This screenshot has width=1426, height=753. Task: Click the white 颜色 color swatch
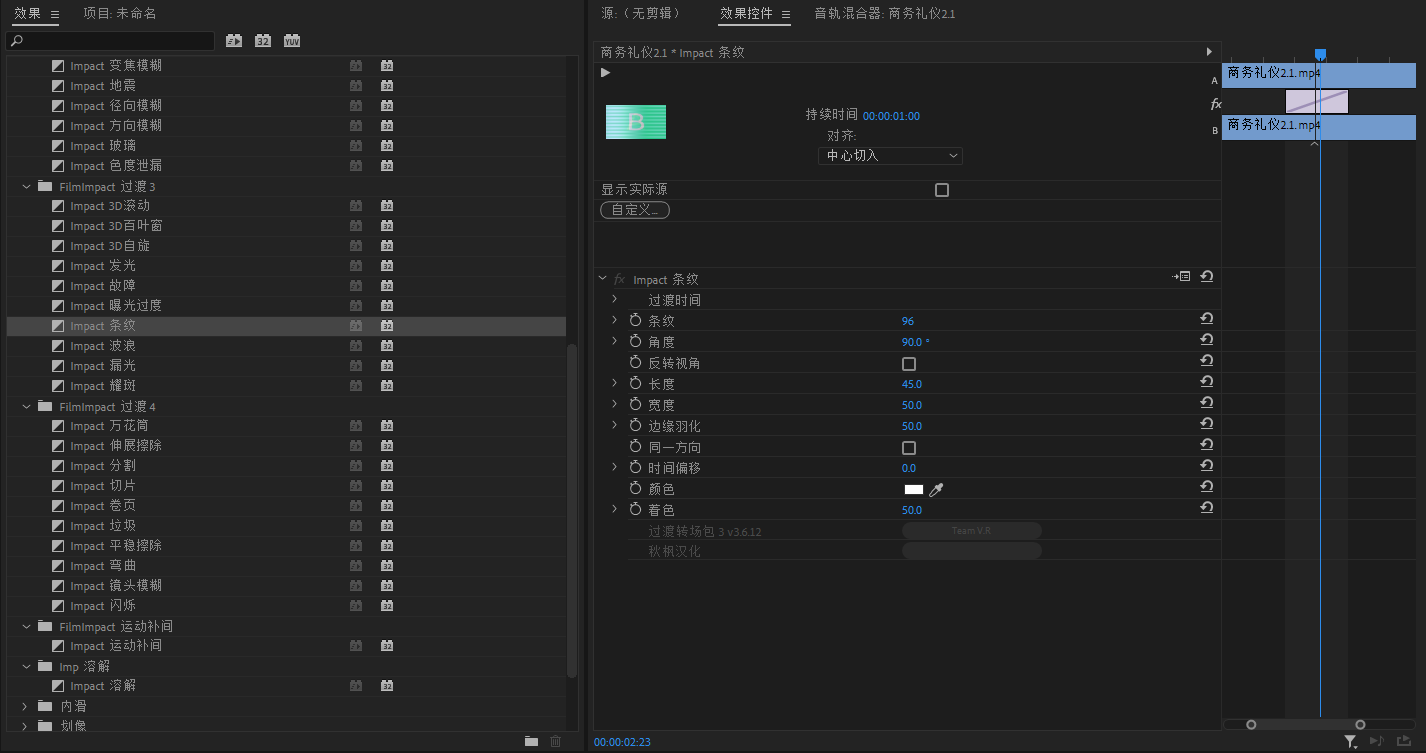tap(913, 489)
